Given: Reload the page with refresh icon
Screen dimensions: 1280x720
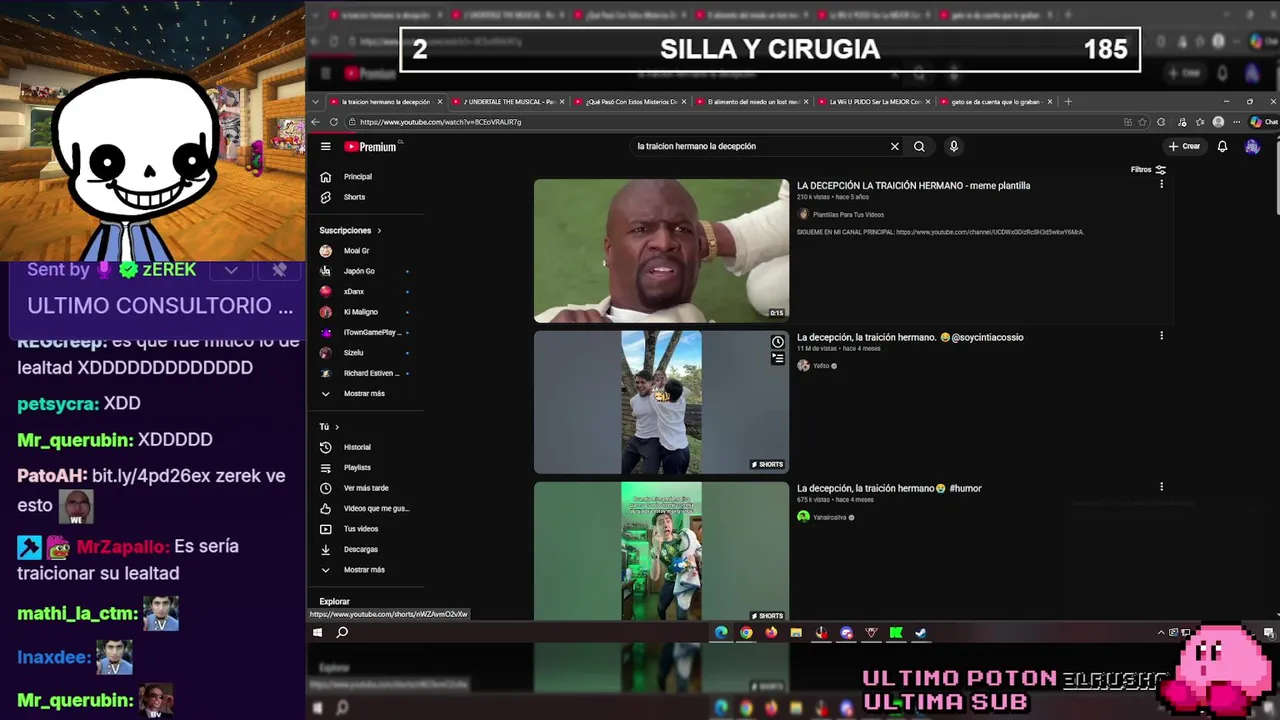Looking at the screenshot, I should point(334,122).
